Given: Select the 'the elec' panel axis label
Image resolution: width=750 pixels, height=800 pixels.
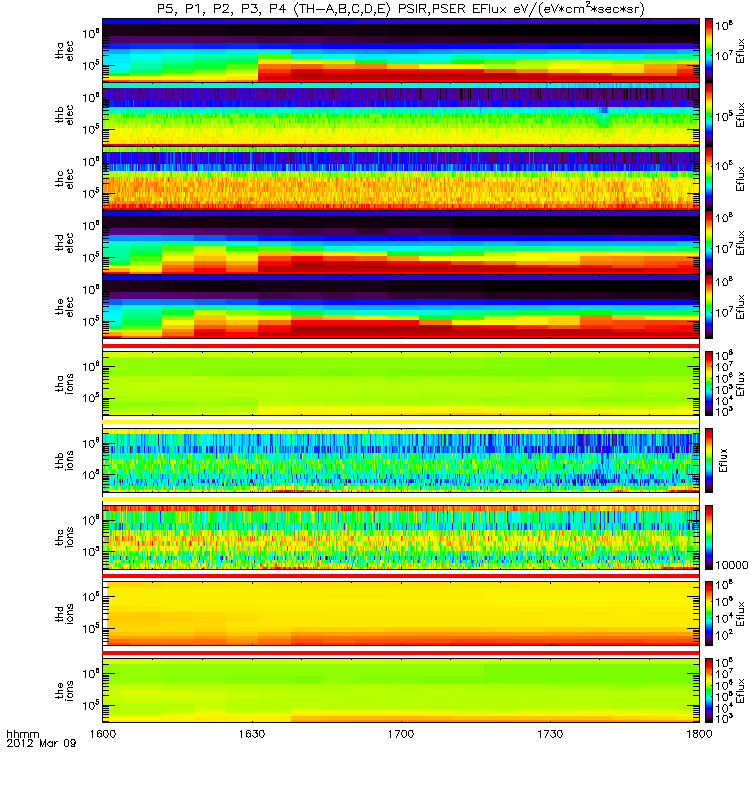Looking at the screenshot, I should pyautogui.click(x=65, y=307).
